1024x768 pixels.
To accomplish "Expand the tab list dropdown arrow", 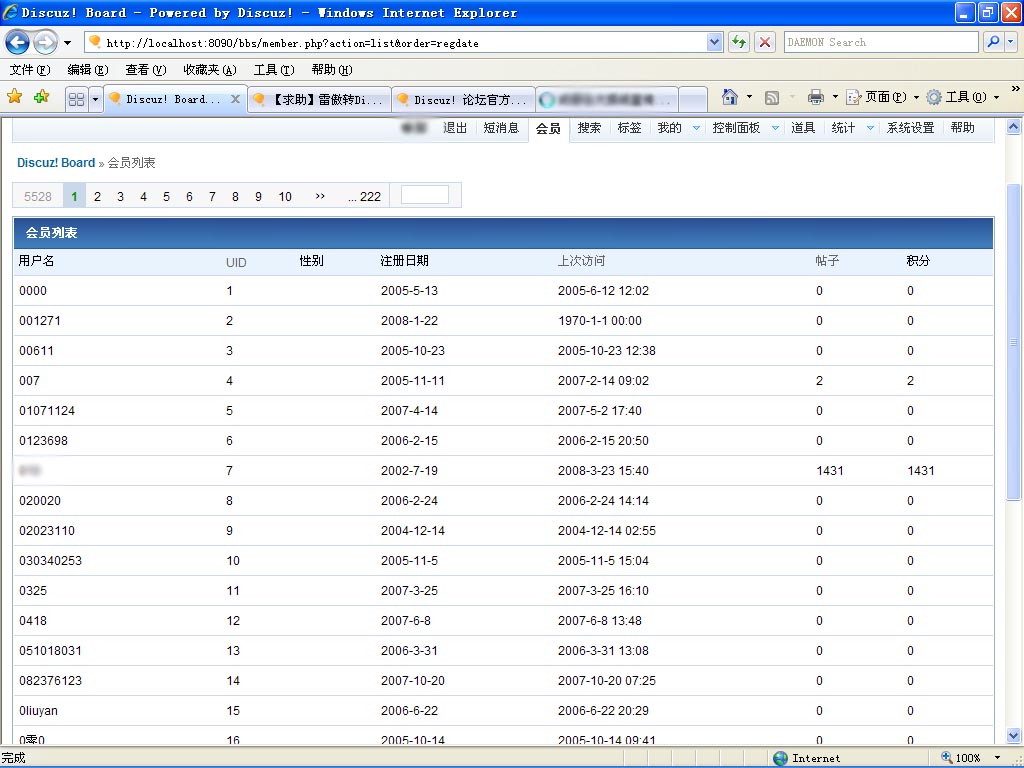I will pyautogui.click(x=95, y=99).
